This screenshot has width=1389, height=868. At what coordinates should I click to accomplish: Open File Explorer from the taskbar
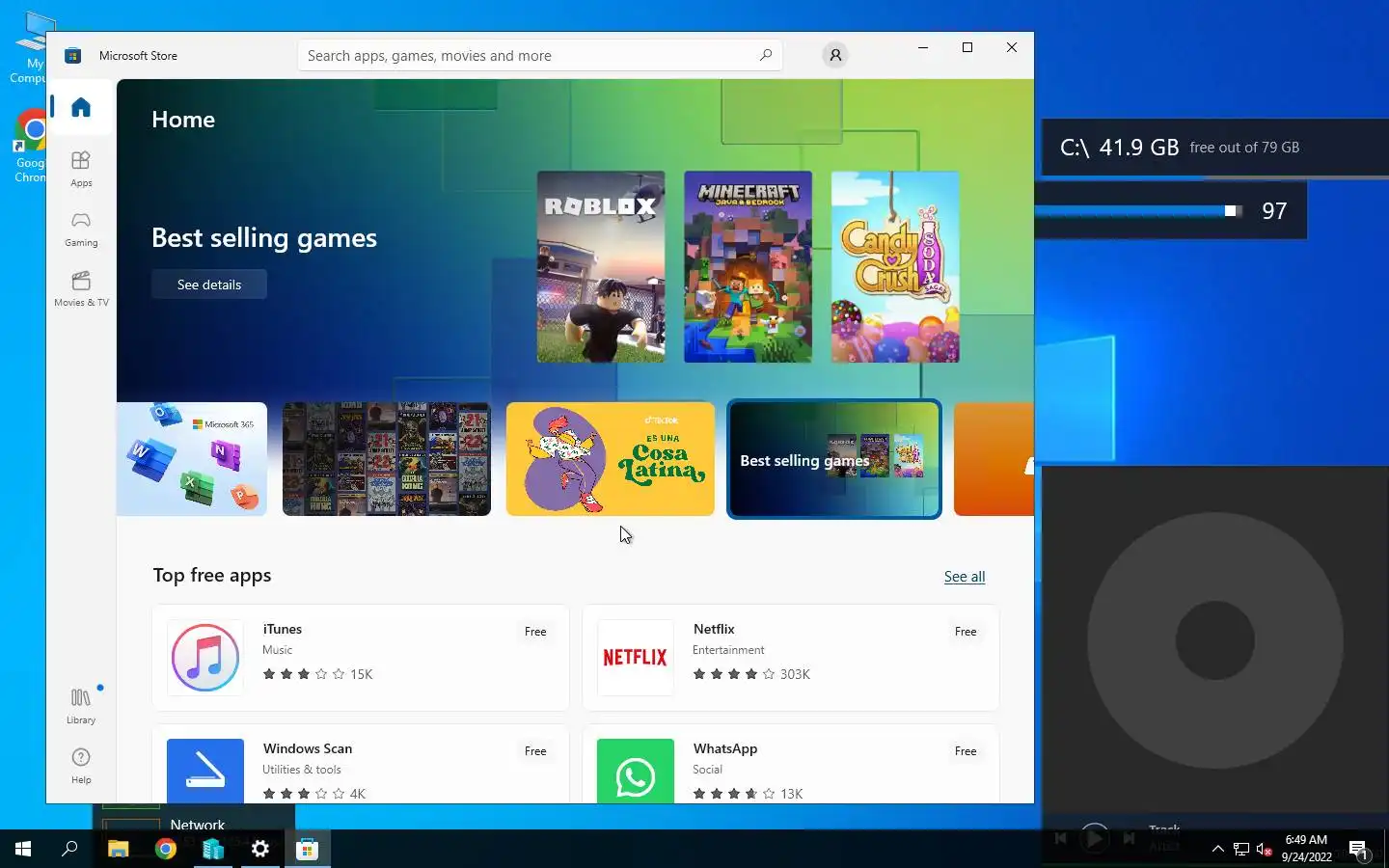point(118,849)
